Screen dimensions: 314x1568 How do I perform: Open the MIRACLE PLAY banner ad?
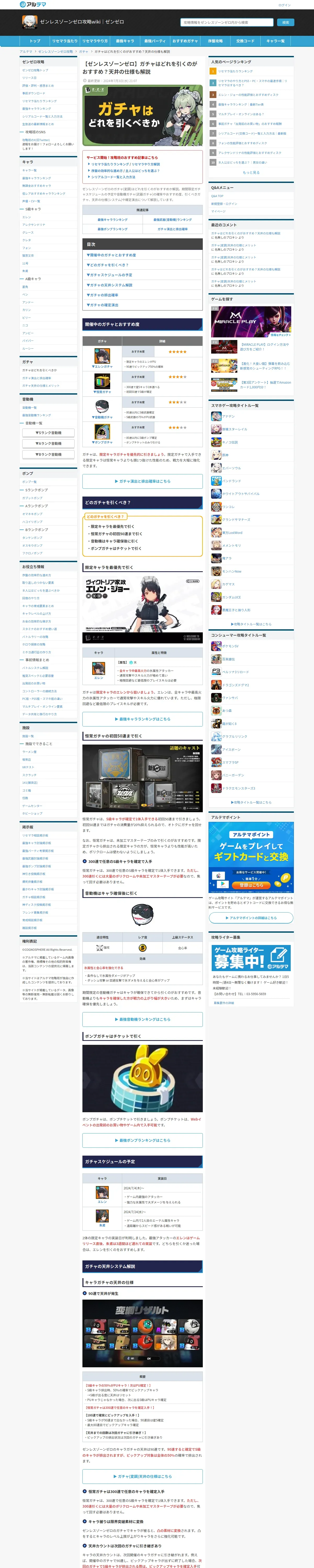click(251, 322)
